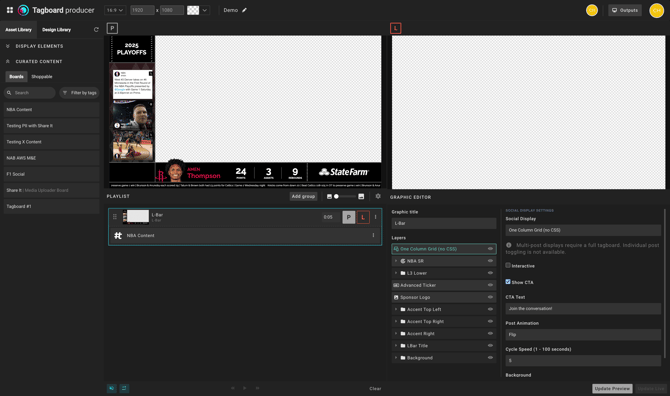Image resolution: width=670 pixels, height=396 pixels.
Task: Click the large thumbnail size icon
Action: [x=361, y=197]
